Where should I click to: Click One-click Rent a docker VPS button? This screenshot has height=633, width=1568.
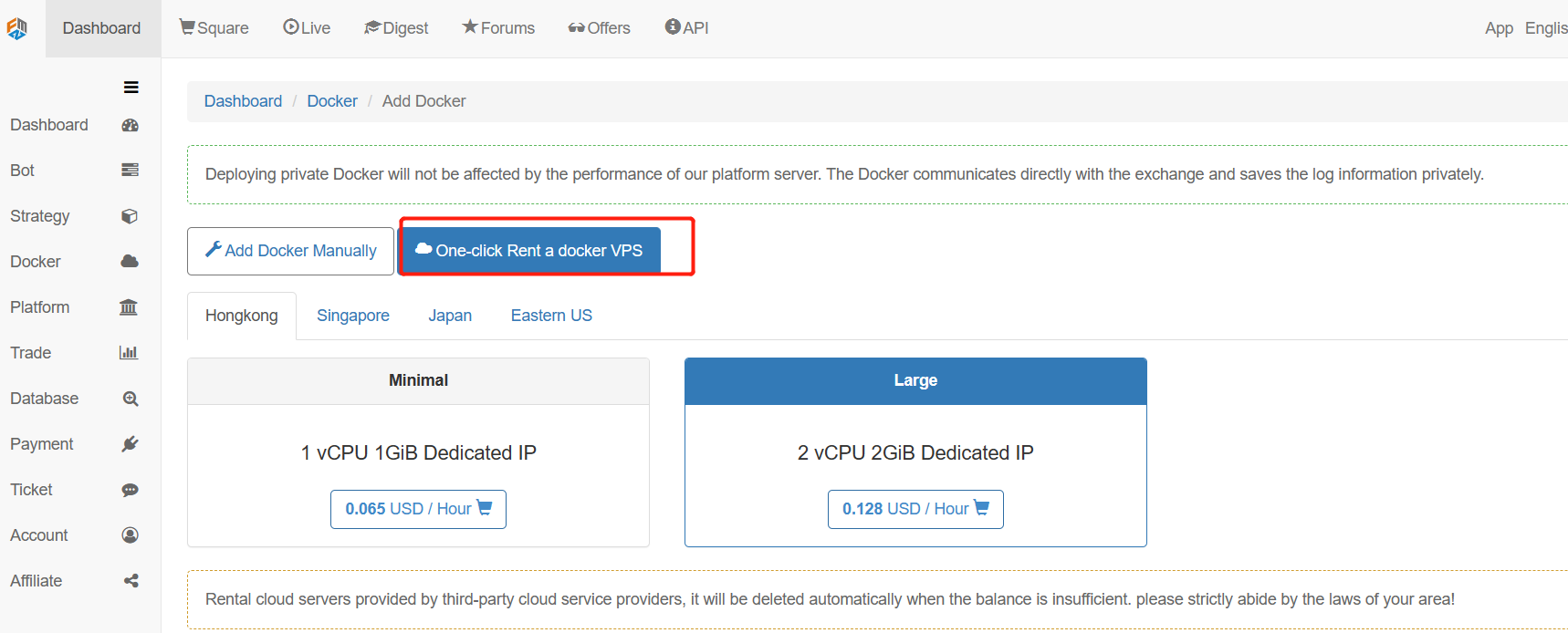[530, 250]
